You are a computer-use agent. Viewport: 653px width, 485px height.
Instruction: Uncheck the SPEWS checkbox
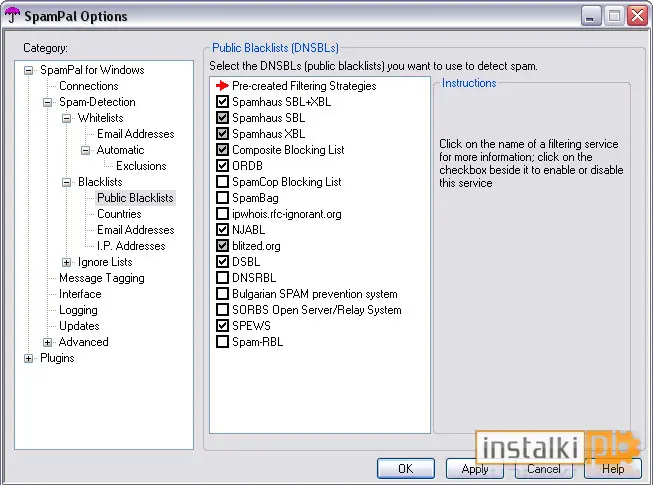point(222,326)
